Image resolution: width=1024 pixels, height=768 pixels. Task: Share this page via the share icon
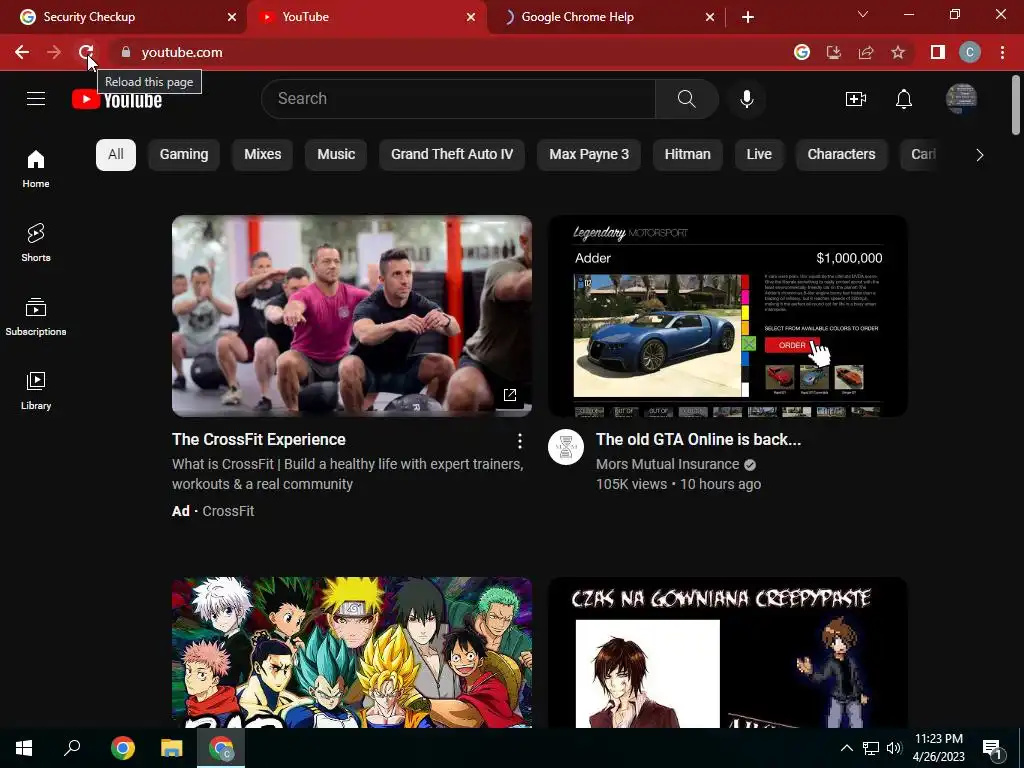coord(866,52)
